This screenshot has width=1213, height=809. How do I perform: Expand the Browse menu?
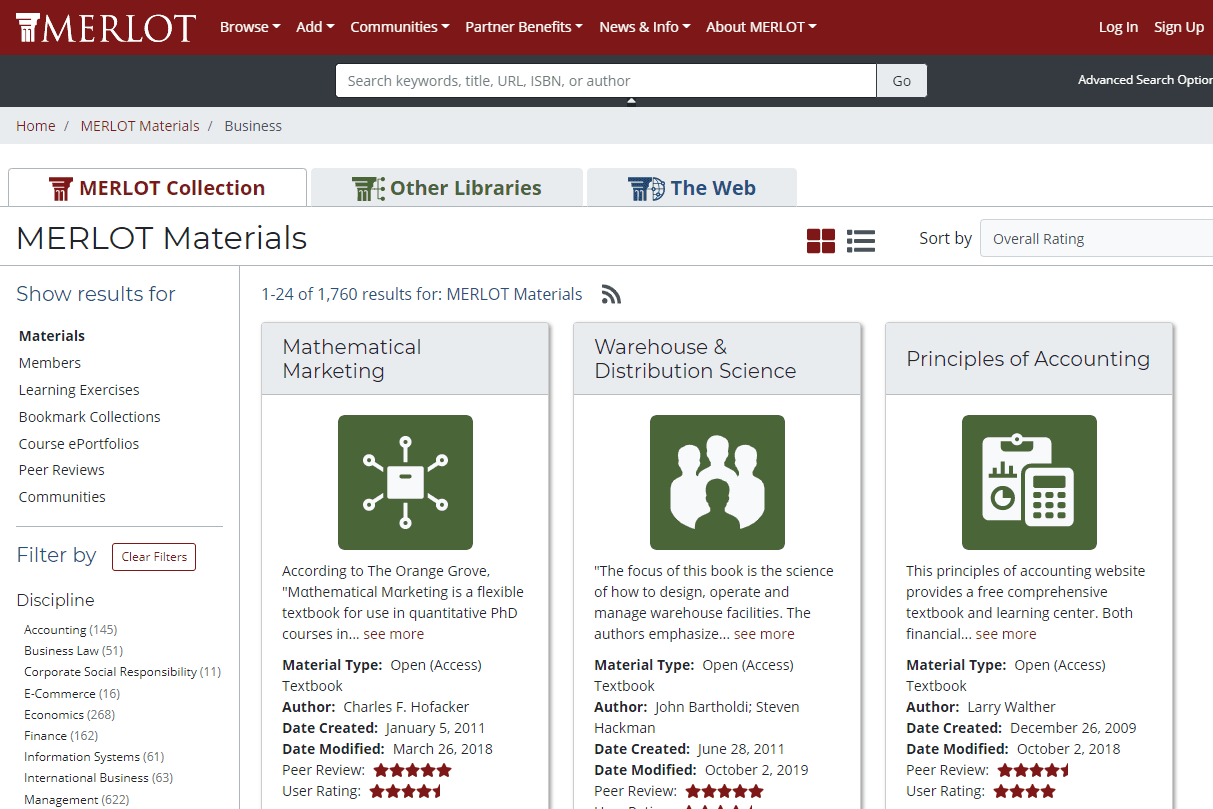(x=249, y=27)
